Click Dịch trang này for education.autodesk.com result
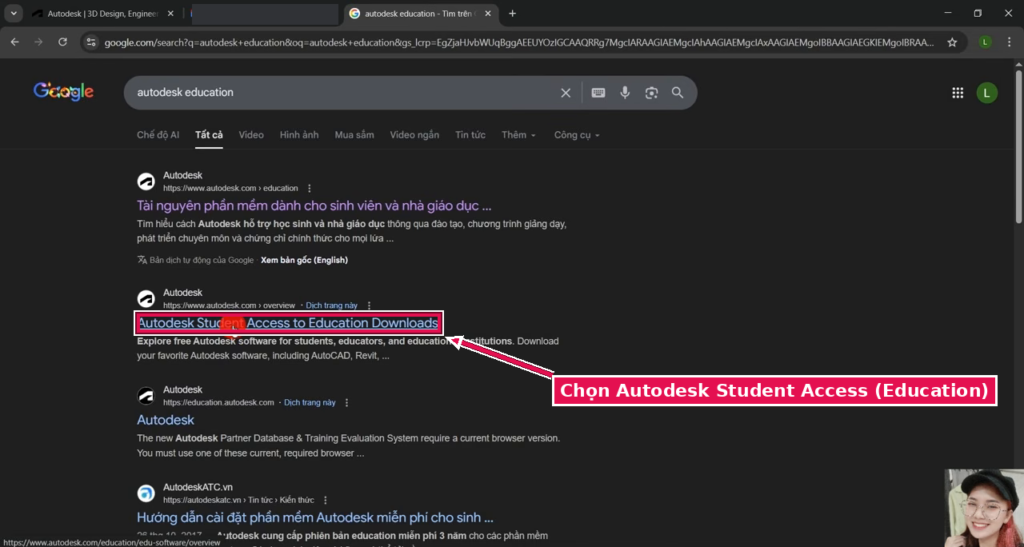The width and height of the screenshot is (1024, 547). pyautogui.click(x=310, y=403)
